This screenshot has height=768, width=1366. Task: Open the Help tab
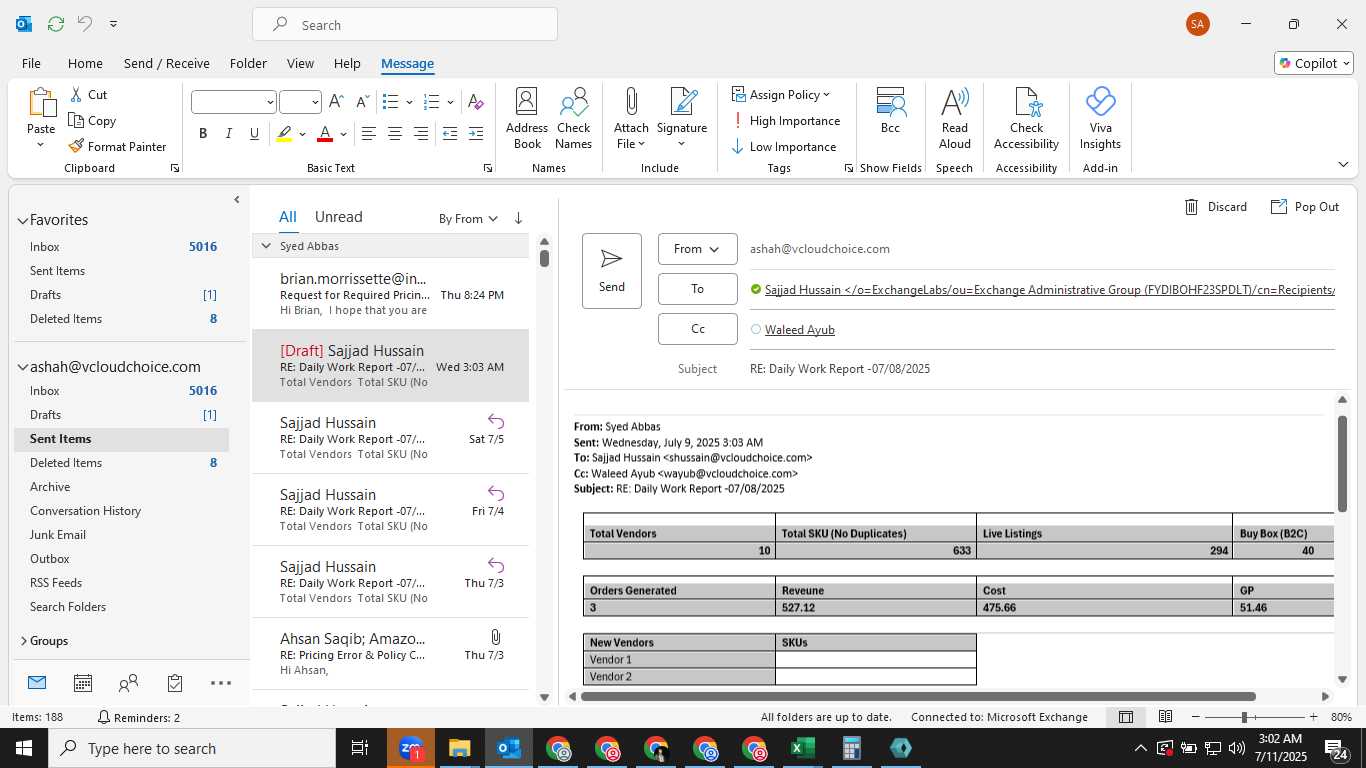347,63
